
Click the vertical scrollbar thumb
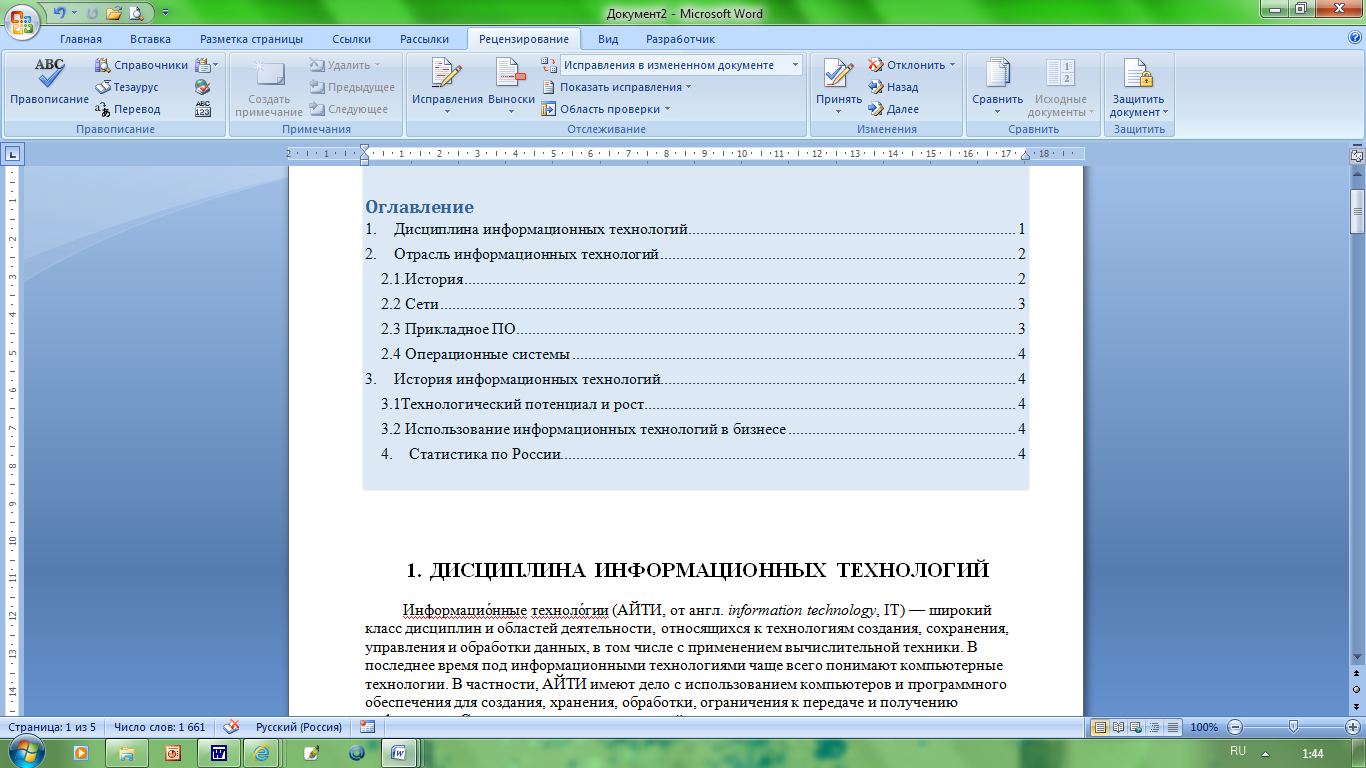click(x=1357, y=210)
